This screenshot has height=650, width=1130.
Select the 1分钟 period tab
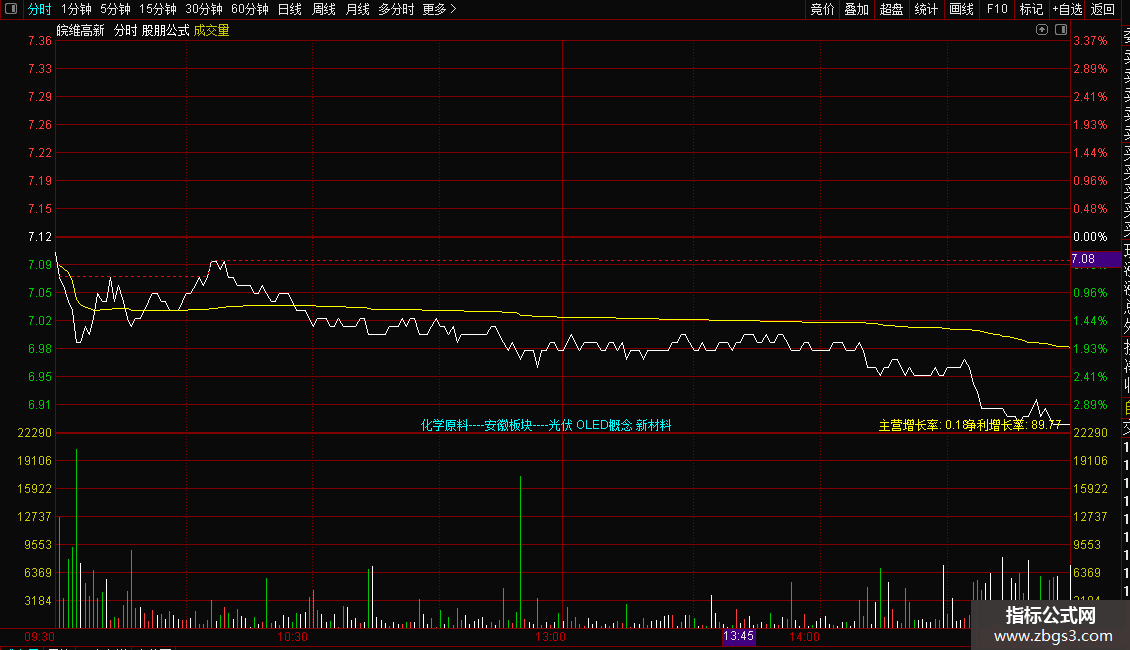(x=76, y=9)
